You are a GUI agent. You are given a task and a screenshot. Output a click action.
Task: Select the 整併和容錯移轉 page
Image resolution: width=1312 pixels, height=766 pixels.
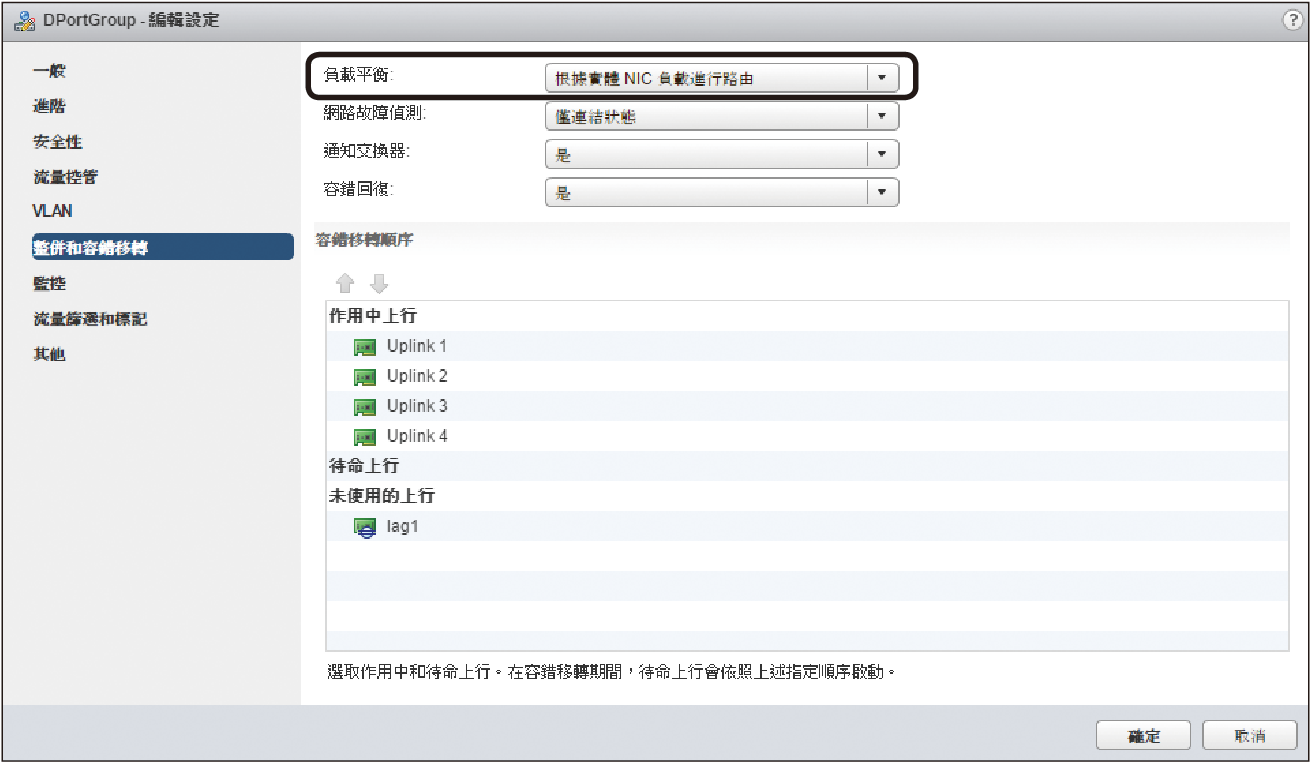[x=161, y=247]
